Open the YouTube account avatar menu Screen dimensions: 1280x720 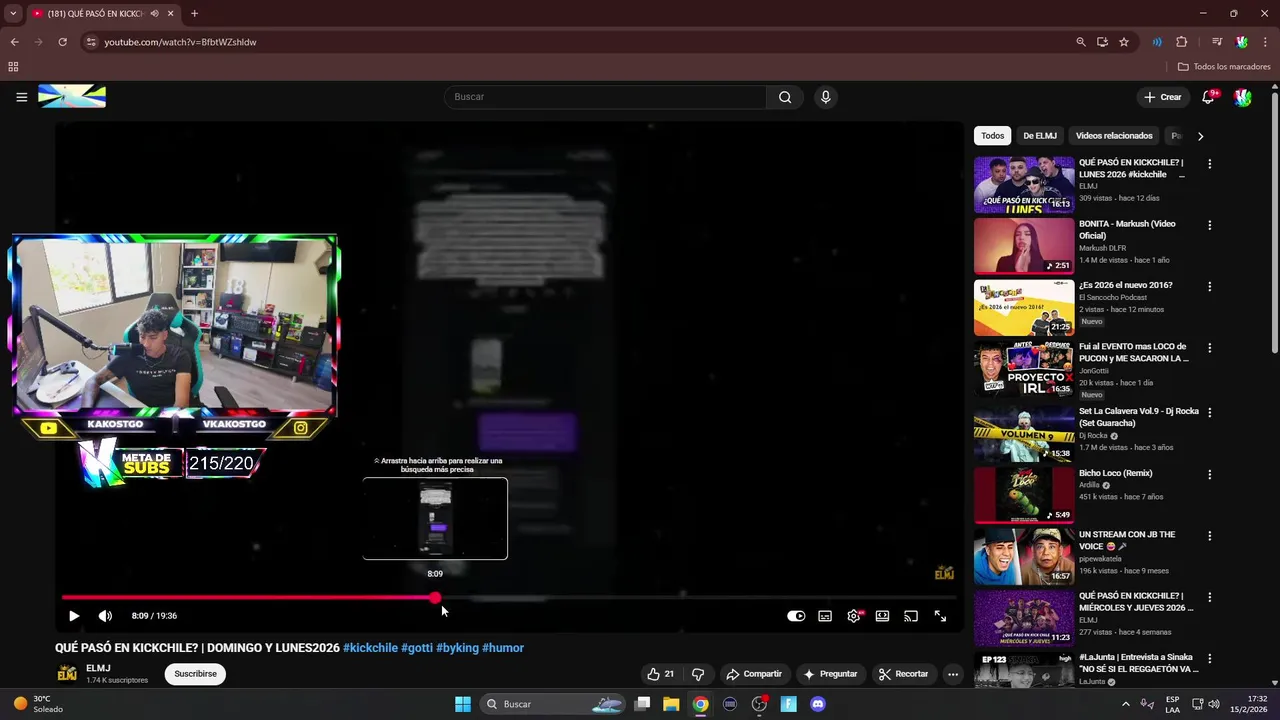coord(1242,97)
